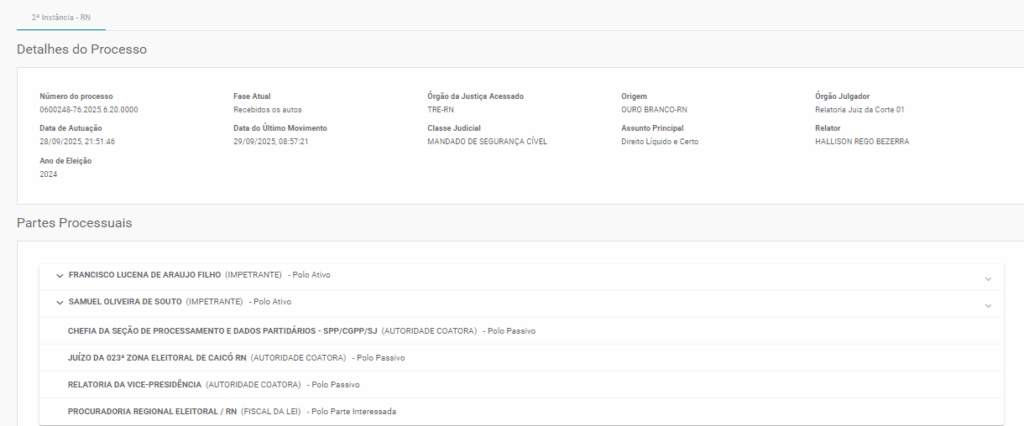Expand chevron left of Francisco Lucena de Araujo Filho
Image resolution: width=1024 pixels, height=426 pixels.
click(x=60, y=275)
